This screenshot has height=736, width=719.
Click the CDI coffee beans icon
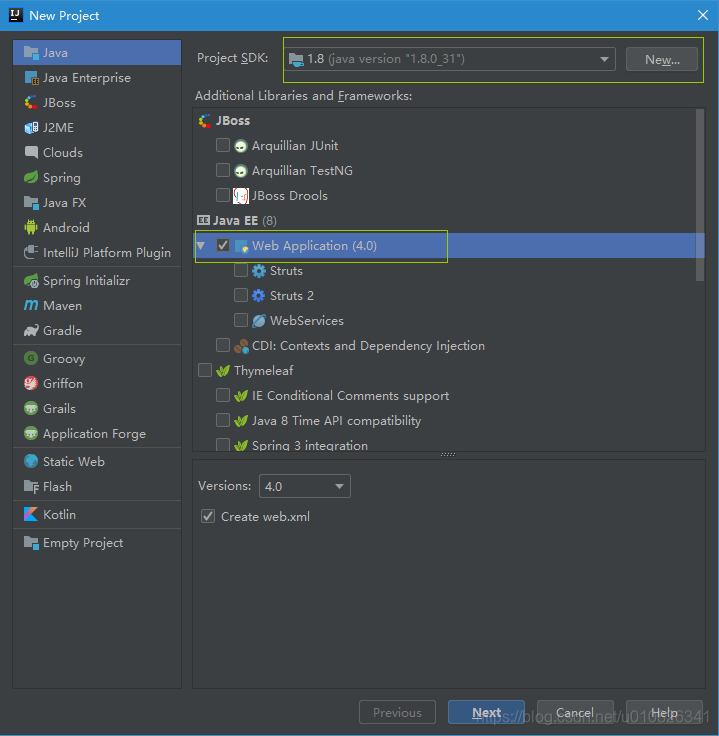(x=241, y=346)
